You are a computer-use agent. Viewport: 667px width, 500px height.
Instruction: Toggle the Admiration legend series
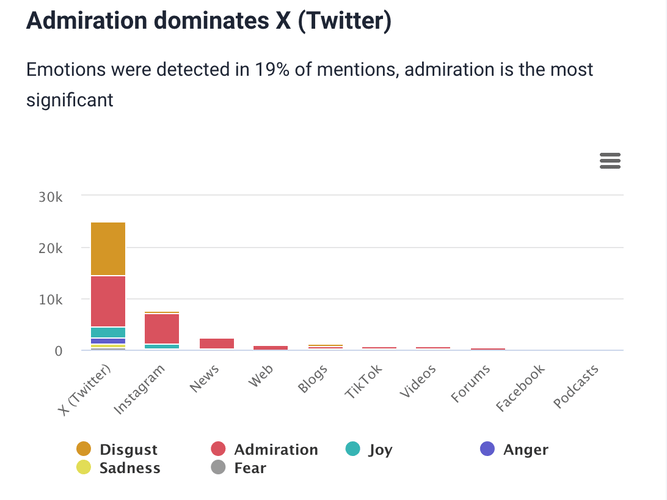275,450
